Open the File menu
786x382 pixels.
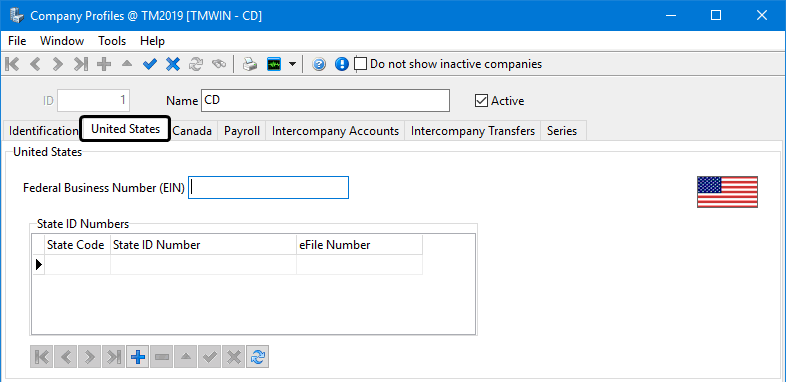[18, 41]
